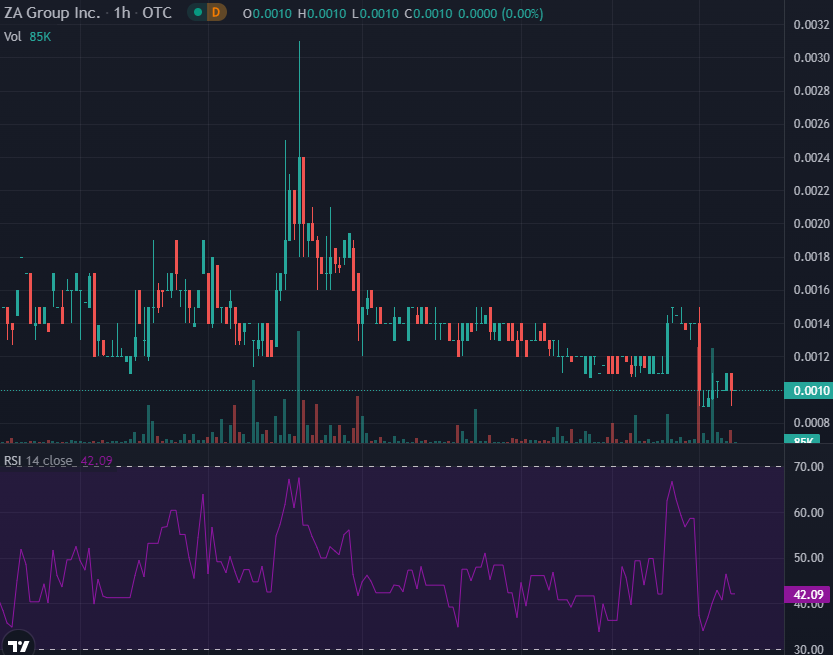833x655 pixels.
Task: Click the O0.0010 open value
Action: [x=267, y=13]
